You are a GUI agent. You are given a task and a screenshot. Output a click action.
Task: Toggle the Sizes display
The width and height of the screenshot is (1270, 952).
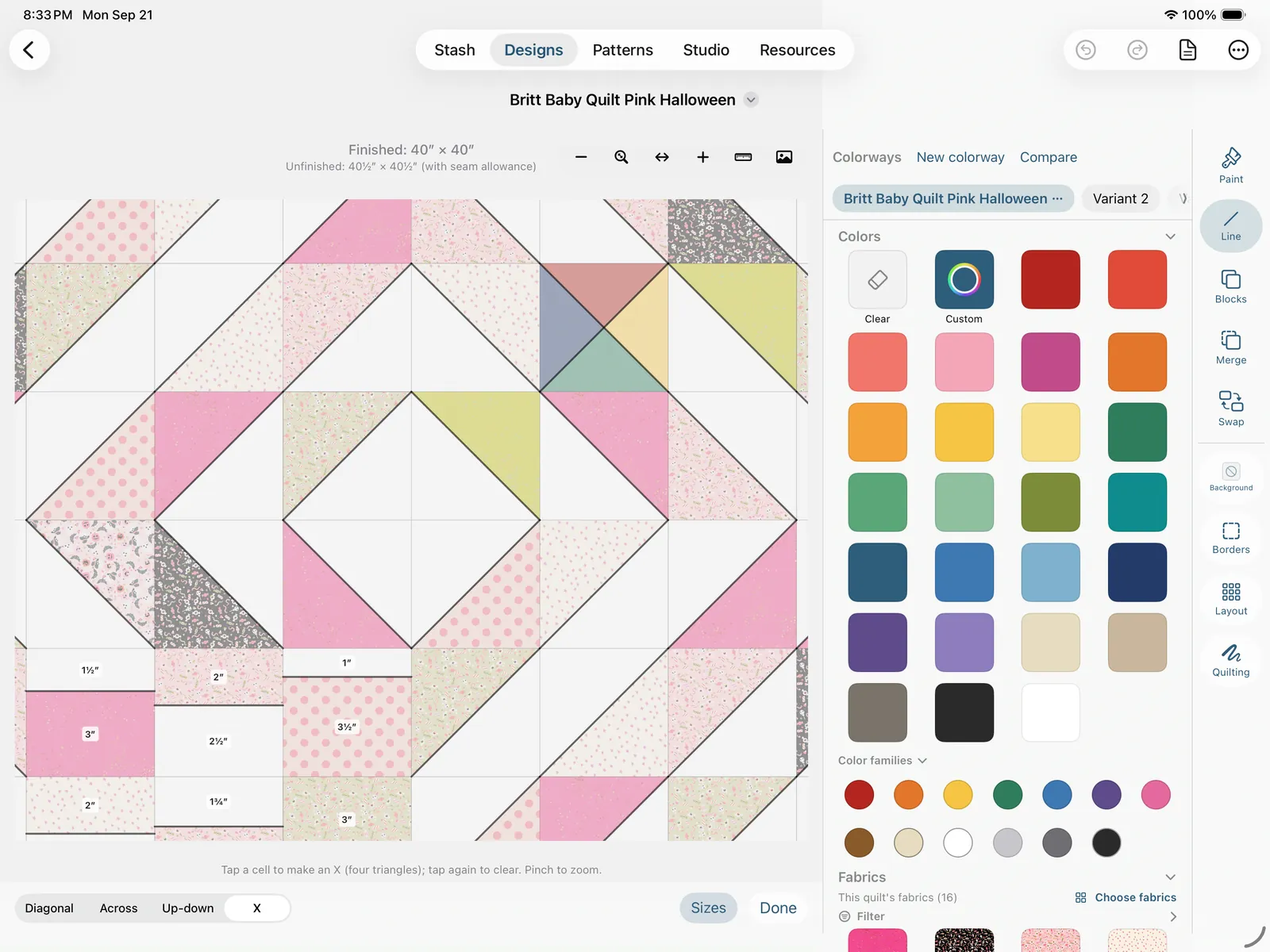point(708,908)
